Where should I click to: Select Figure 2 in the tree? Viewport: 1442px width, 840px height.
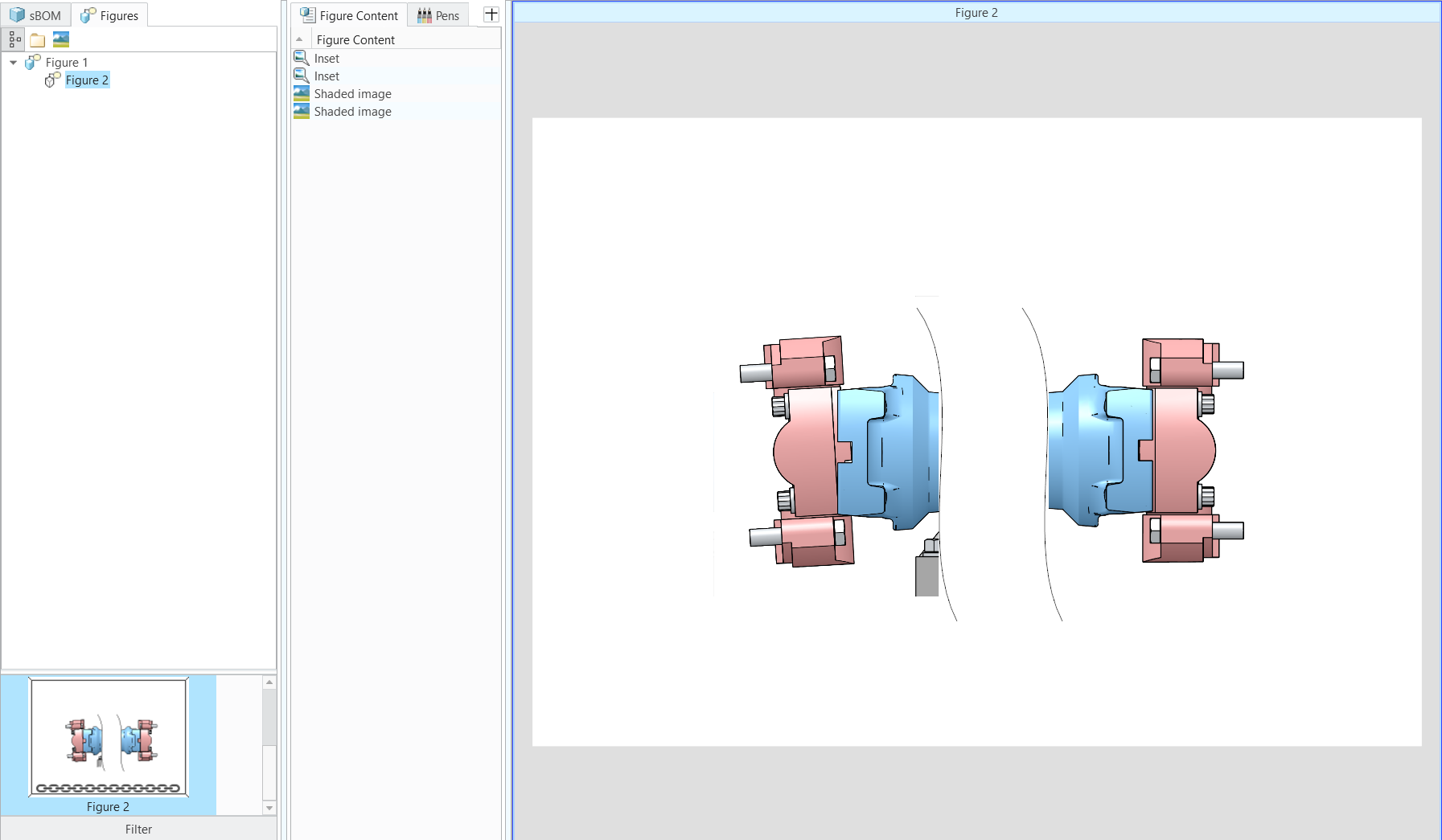tap(86, 80)
